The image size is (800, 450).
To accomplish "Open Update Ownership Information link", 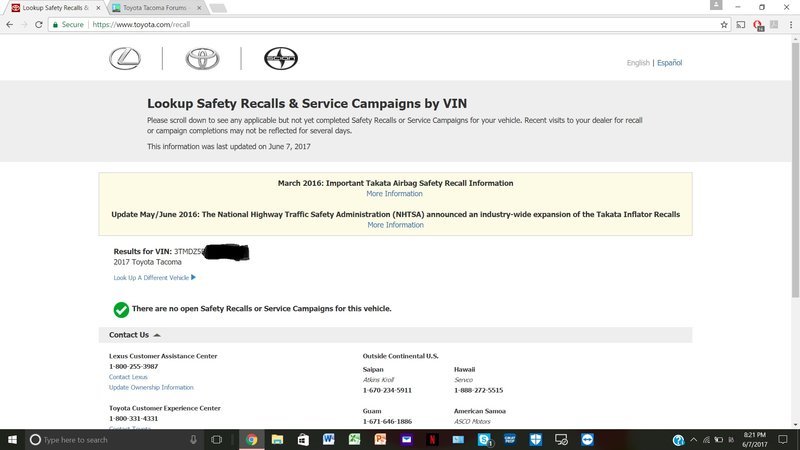I will tap(151, 388).
